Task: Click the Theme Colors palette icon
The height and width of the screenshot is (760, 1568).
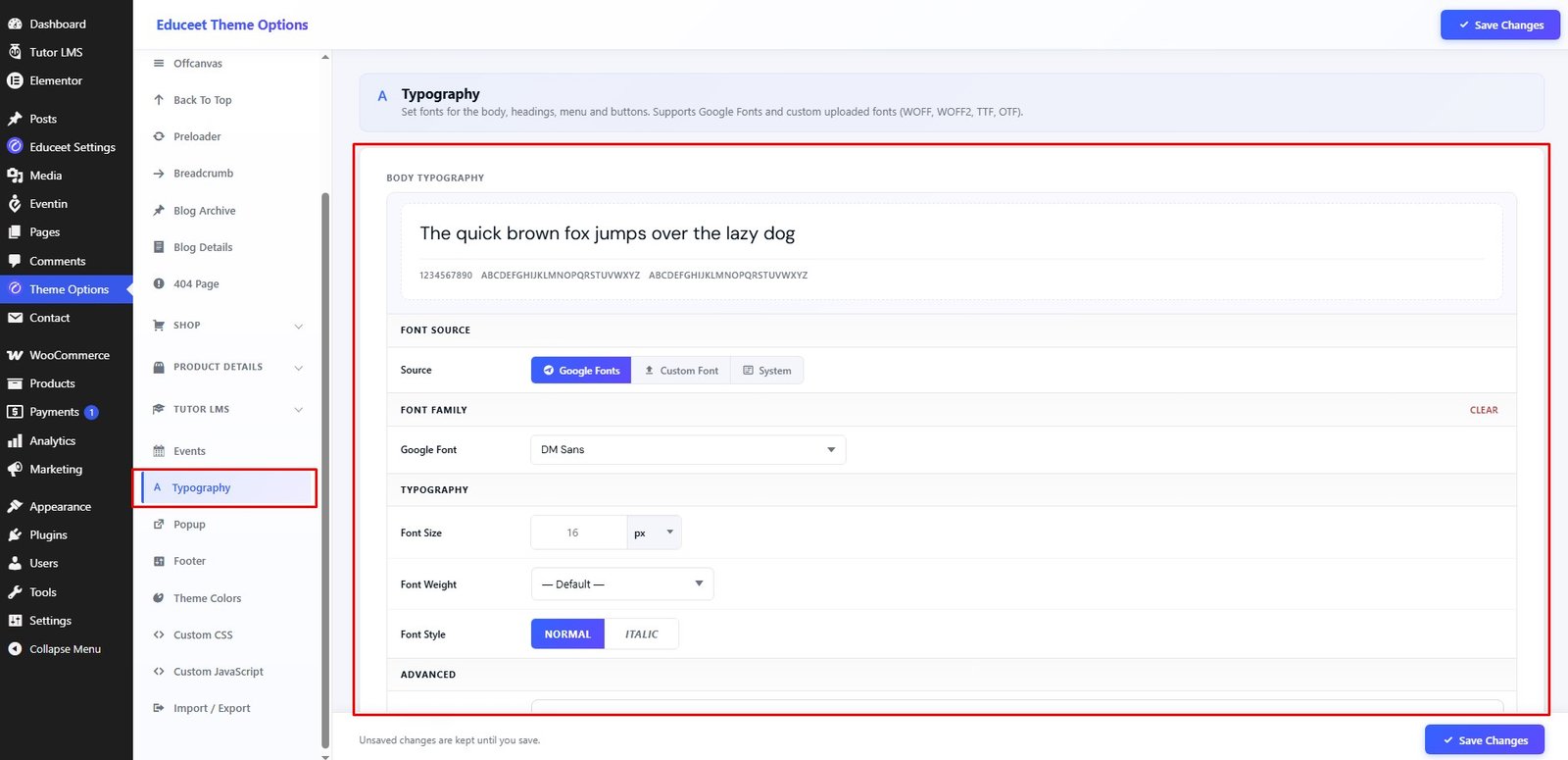Action: [x=159, y=598]
